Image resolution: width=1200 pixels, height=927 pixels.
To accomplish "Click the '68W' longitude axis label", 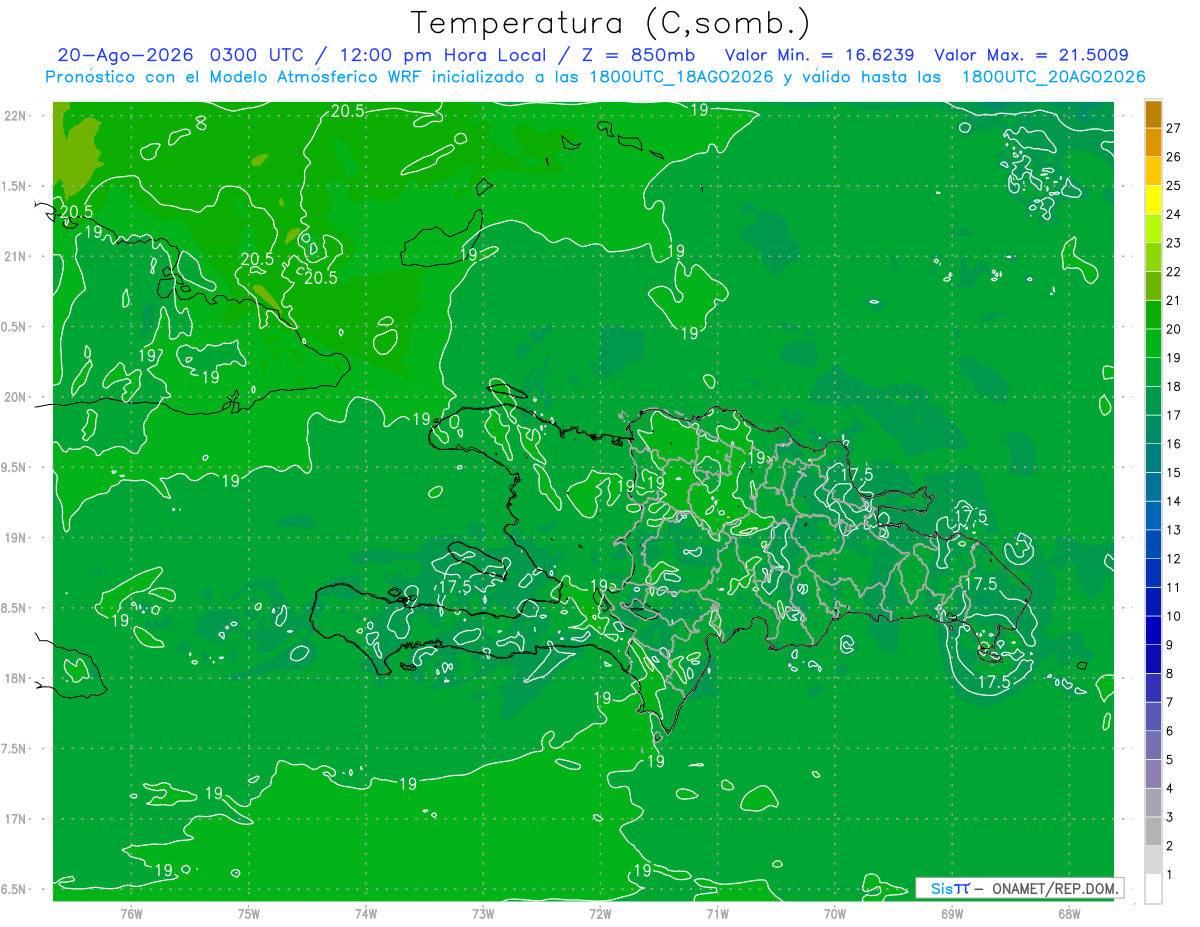I will [x=1068, y=913].
